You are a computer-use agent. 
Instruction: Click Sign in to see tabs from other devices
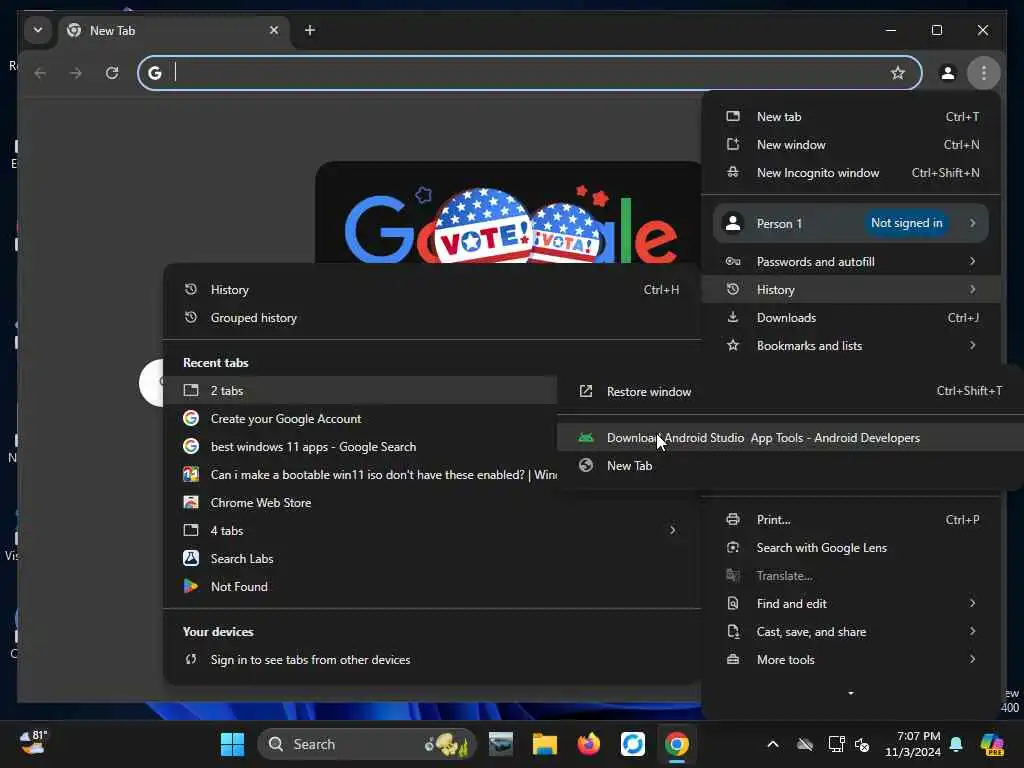[x=432, y=660]
